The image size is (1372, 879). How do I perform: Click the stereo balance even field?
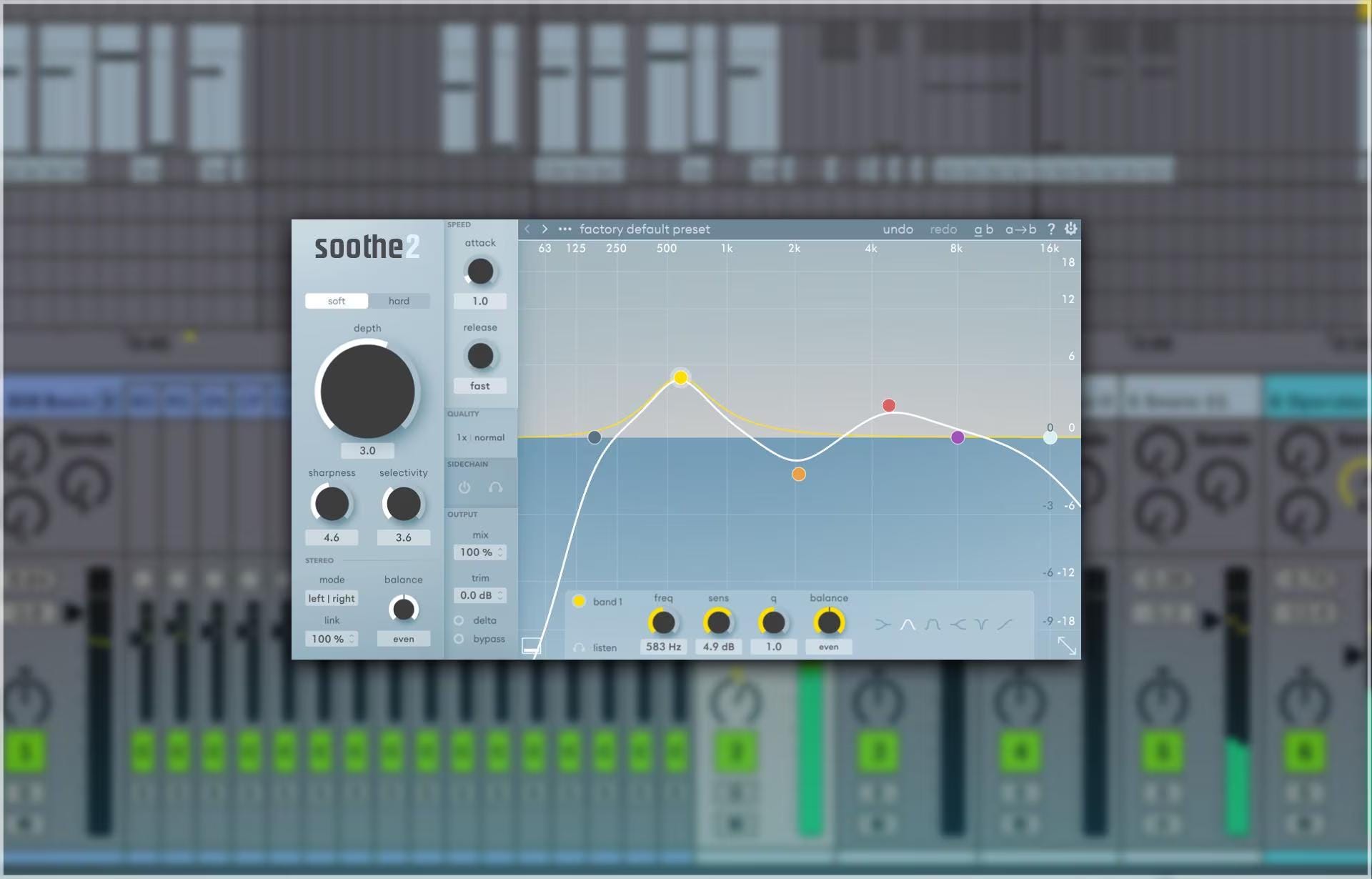[403, 639]
